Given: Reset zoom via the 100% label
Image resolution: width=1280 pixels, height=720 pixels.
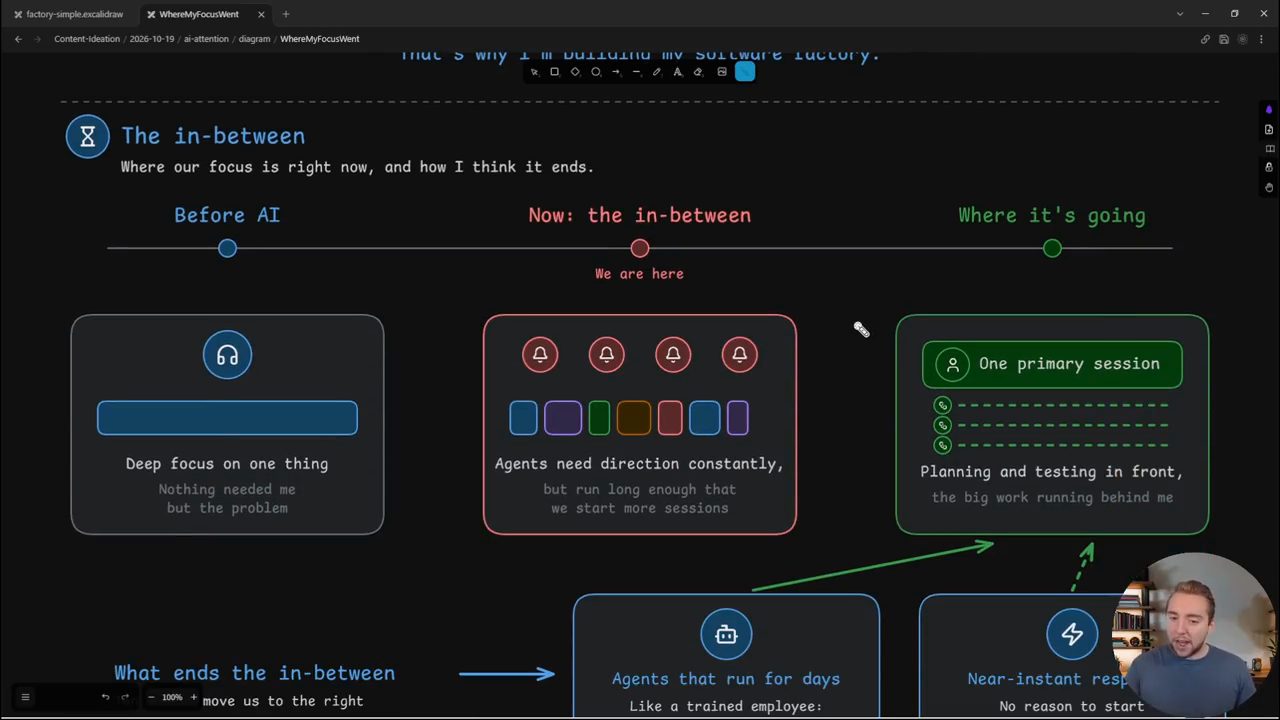Looking at the screenshot, I should pos(172,697).
